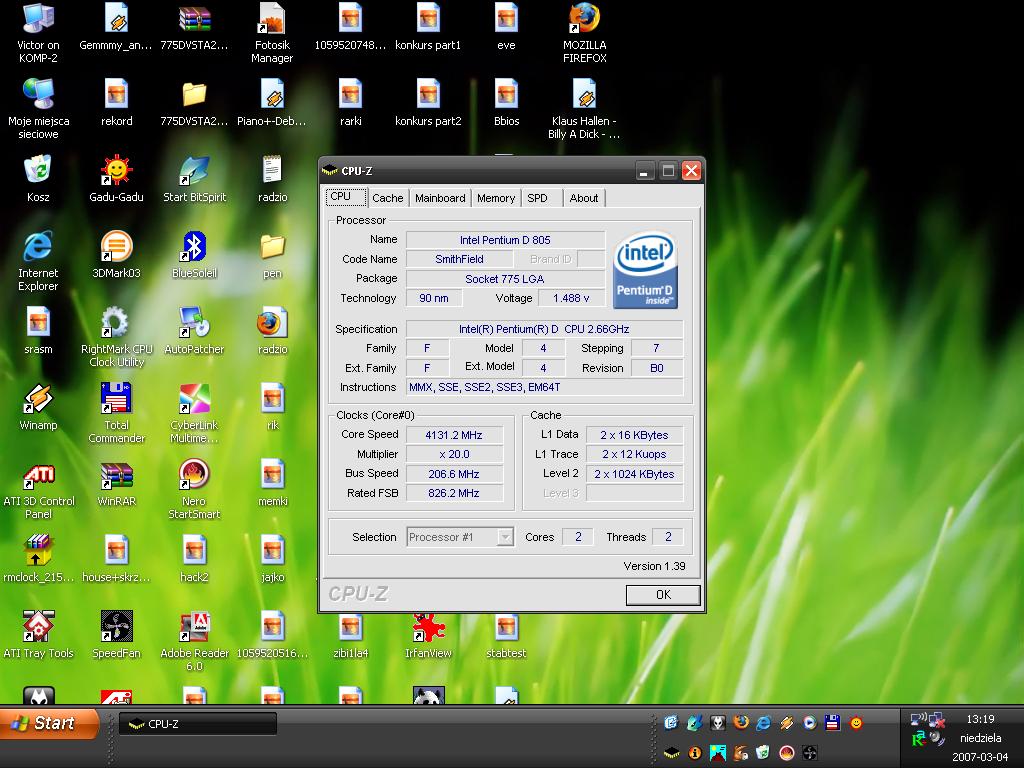Open the ATI Tray Tools desktop icon
The image size is (1024, 768).
click(38, 633)
